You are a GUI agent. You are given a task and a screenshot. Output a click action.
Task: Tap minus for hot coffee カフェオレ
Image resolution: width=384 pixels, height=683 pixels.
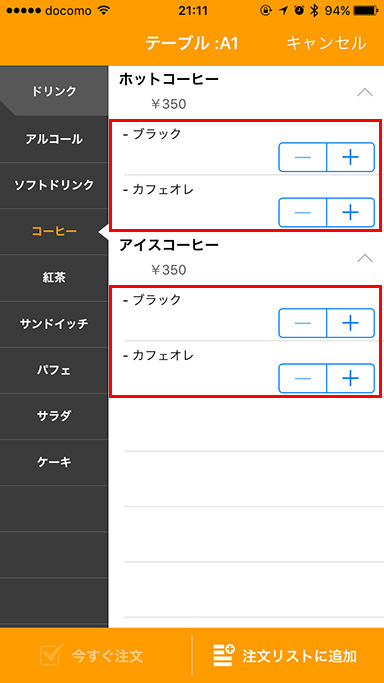tap(303, 212)
